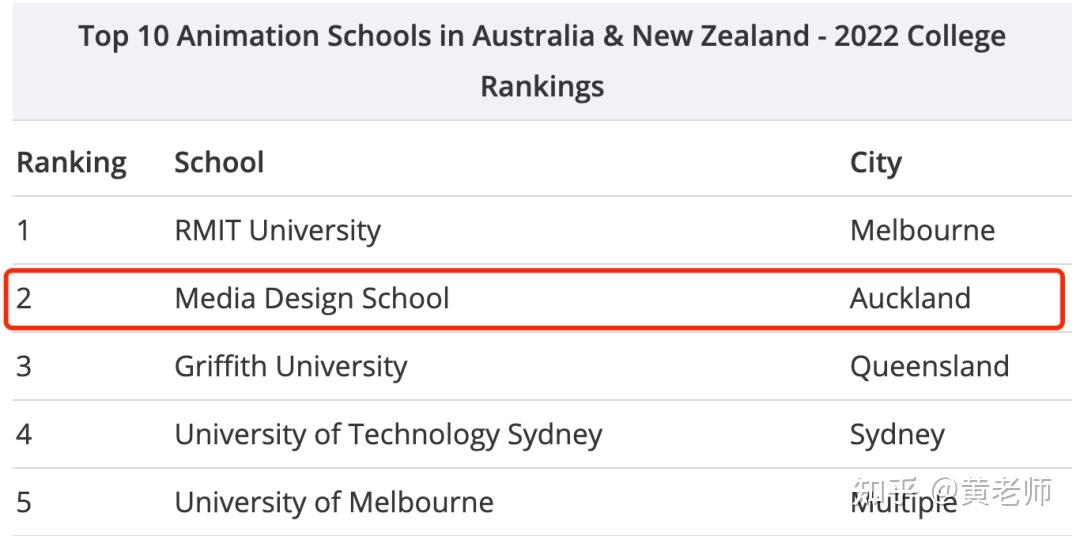Viewport: 1080px width, 536px height.
Task: Open Media Design School entry
Action: 312,298
